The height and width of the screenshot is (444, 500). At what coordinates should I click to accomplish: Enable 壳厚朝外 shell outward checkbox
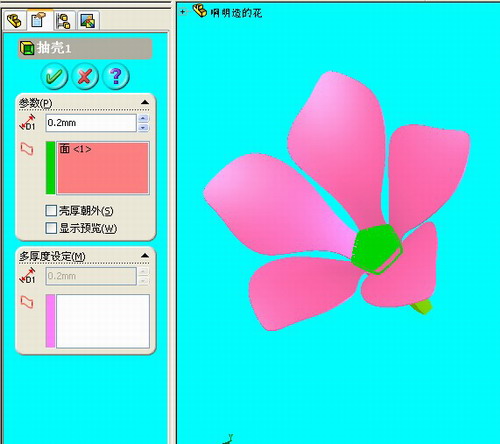click(51, 210)
